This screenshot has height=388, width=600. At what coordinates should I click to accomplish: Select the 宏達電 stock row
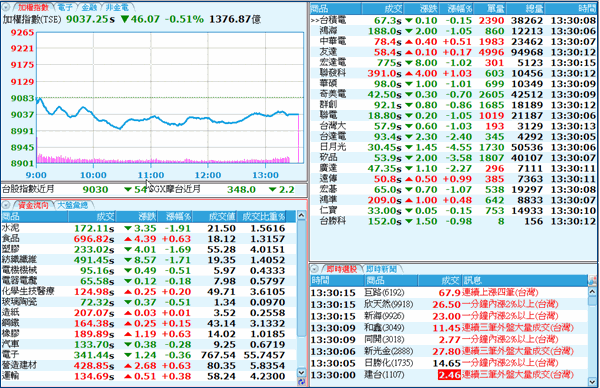pos(453,63)
